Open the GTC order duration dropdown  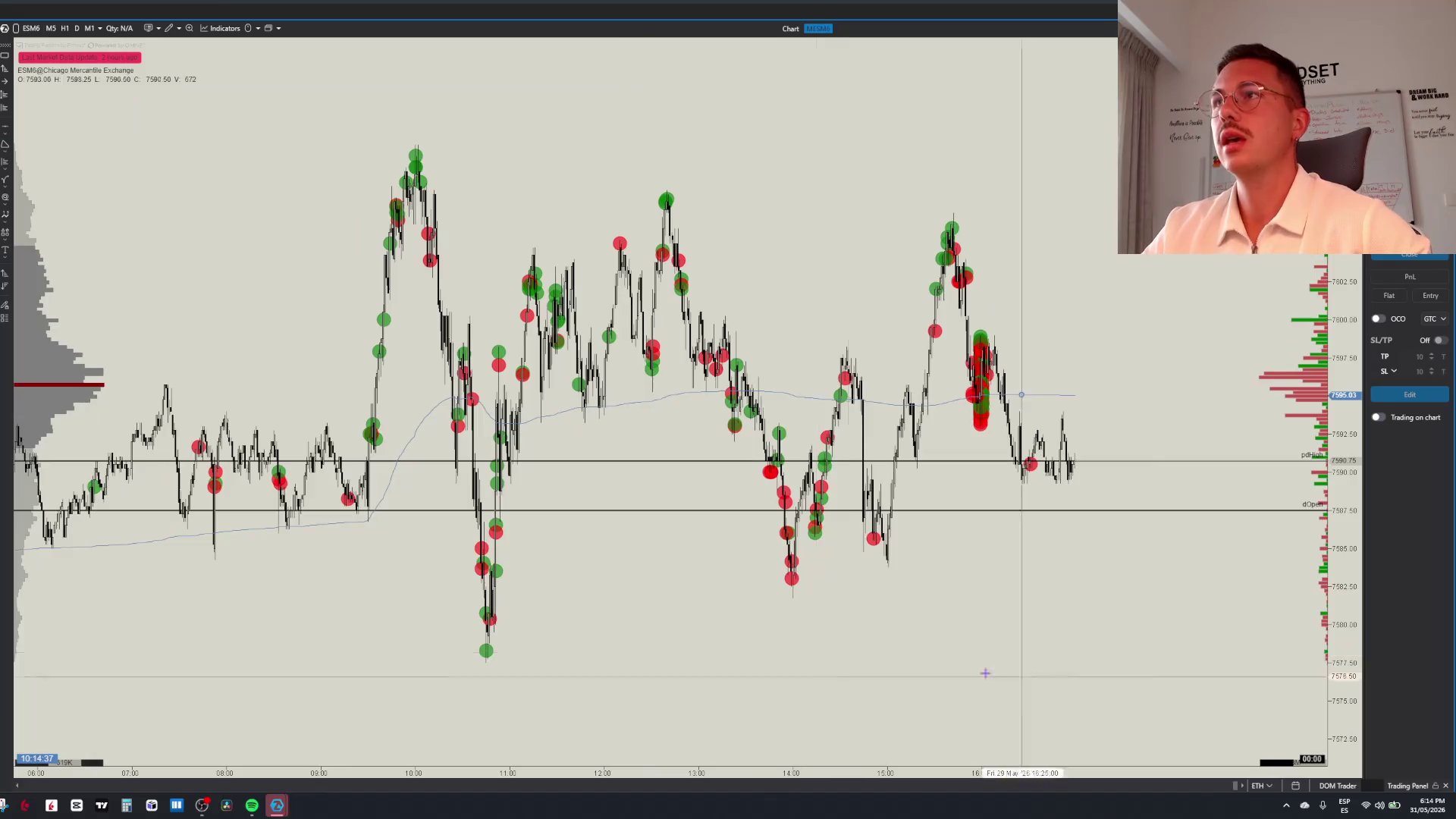pos(1434,318)
